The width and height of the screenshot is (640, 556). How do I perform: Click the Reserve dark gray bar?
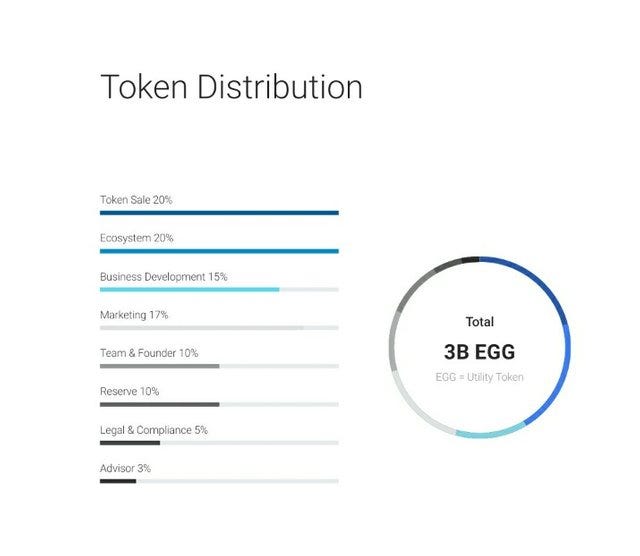click(160, 405)
